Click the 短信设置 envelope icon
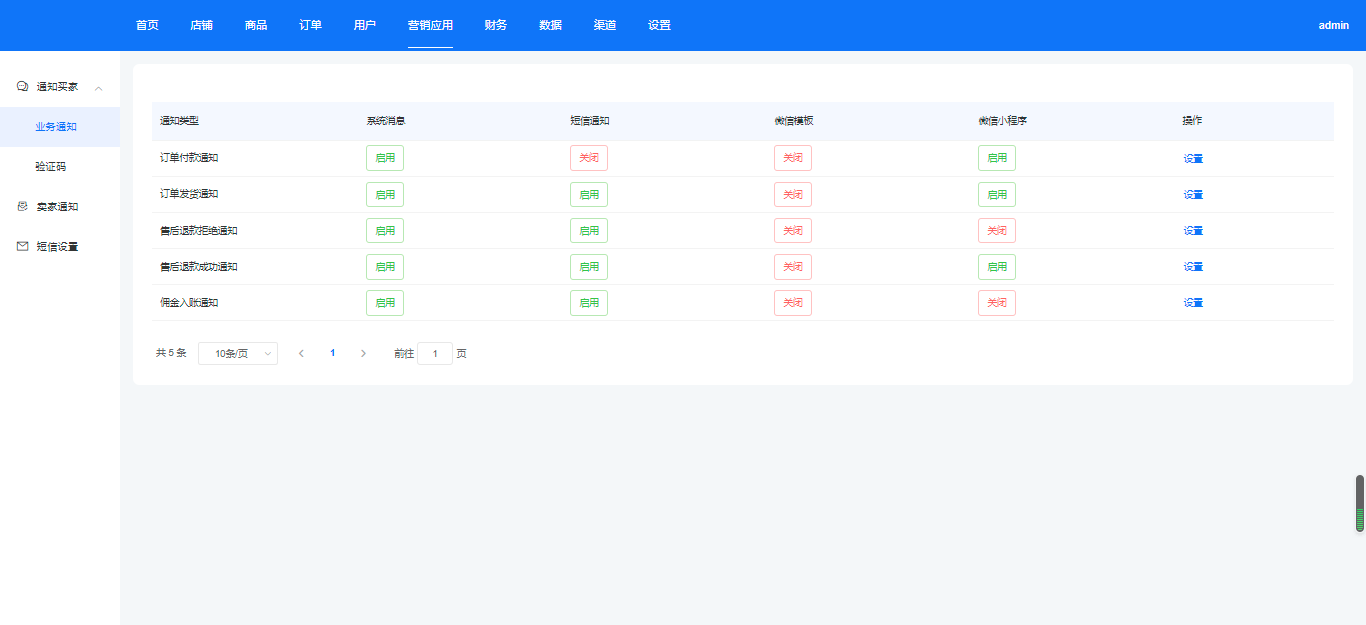This screenshot has width=1366, height=625. (x=23, y=246)
